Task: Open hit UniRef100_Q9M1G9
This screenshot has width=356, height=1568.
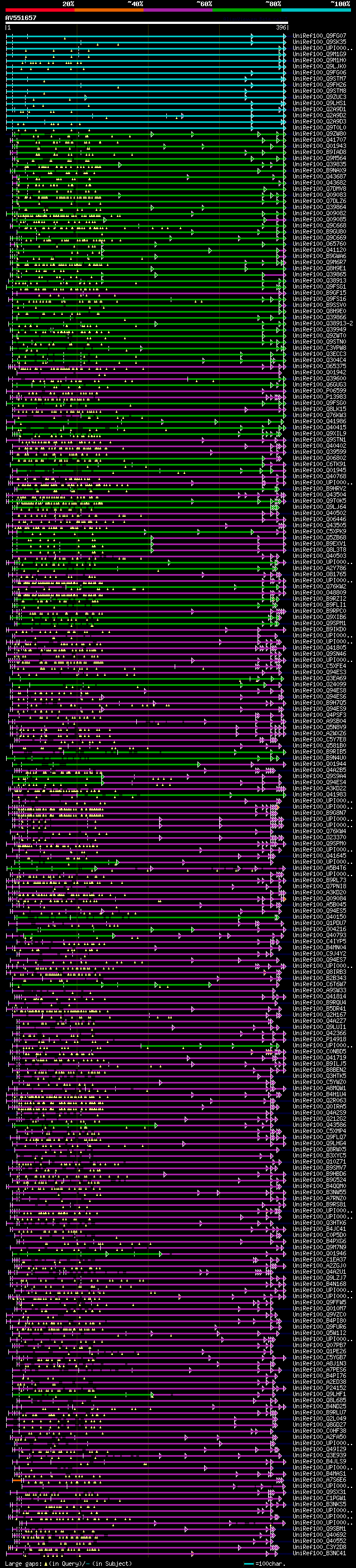Action: (319, 54)
